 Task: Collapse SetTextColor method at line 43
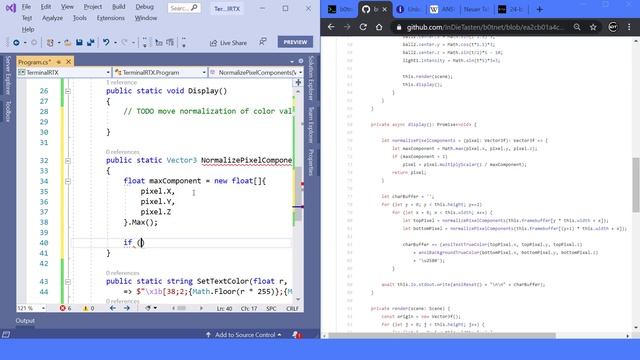pyautogui.click(x=68, y=282)
